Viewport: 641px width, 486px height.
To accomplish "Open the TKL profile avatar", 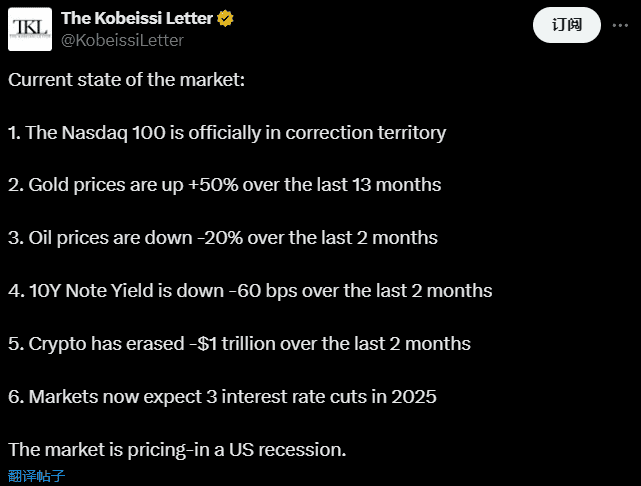I will (x=30, y=29).
